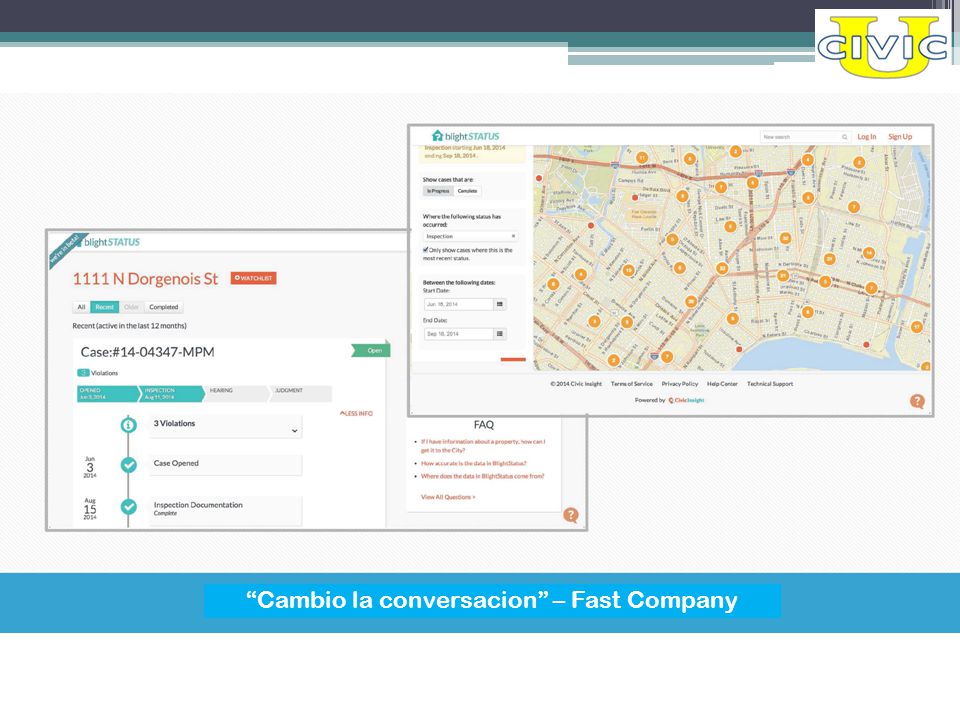The height and width of the screenshot is (720, 960).
Task: Open FAQ about giving property information to the City
Action: point(482,446)
